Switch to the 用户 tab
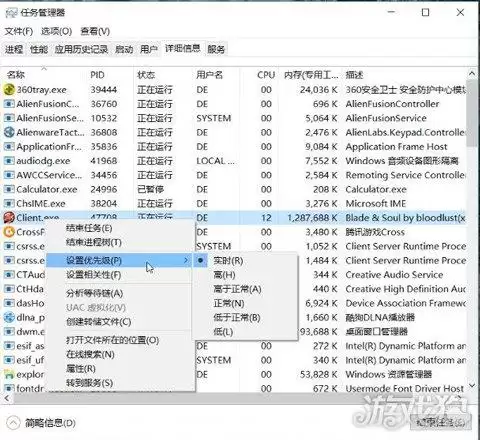Image resolution: width=480 pixels, height=440 pixels. coord(149,49)
